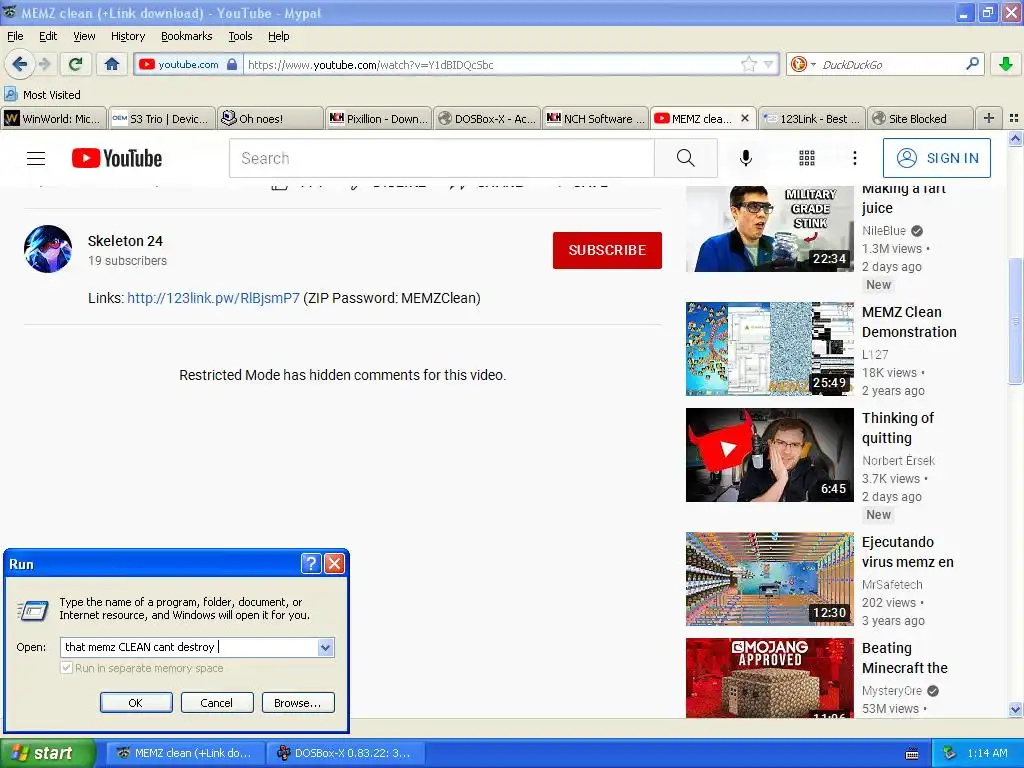This screenshot has width=1024, height=768.
Task: Subscribe to Skeleton 24
Action: tap(607, 250)
